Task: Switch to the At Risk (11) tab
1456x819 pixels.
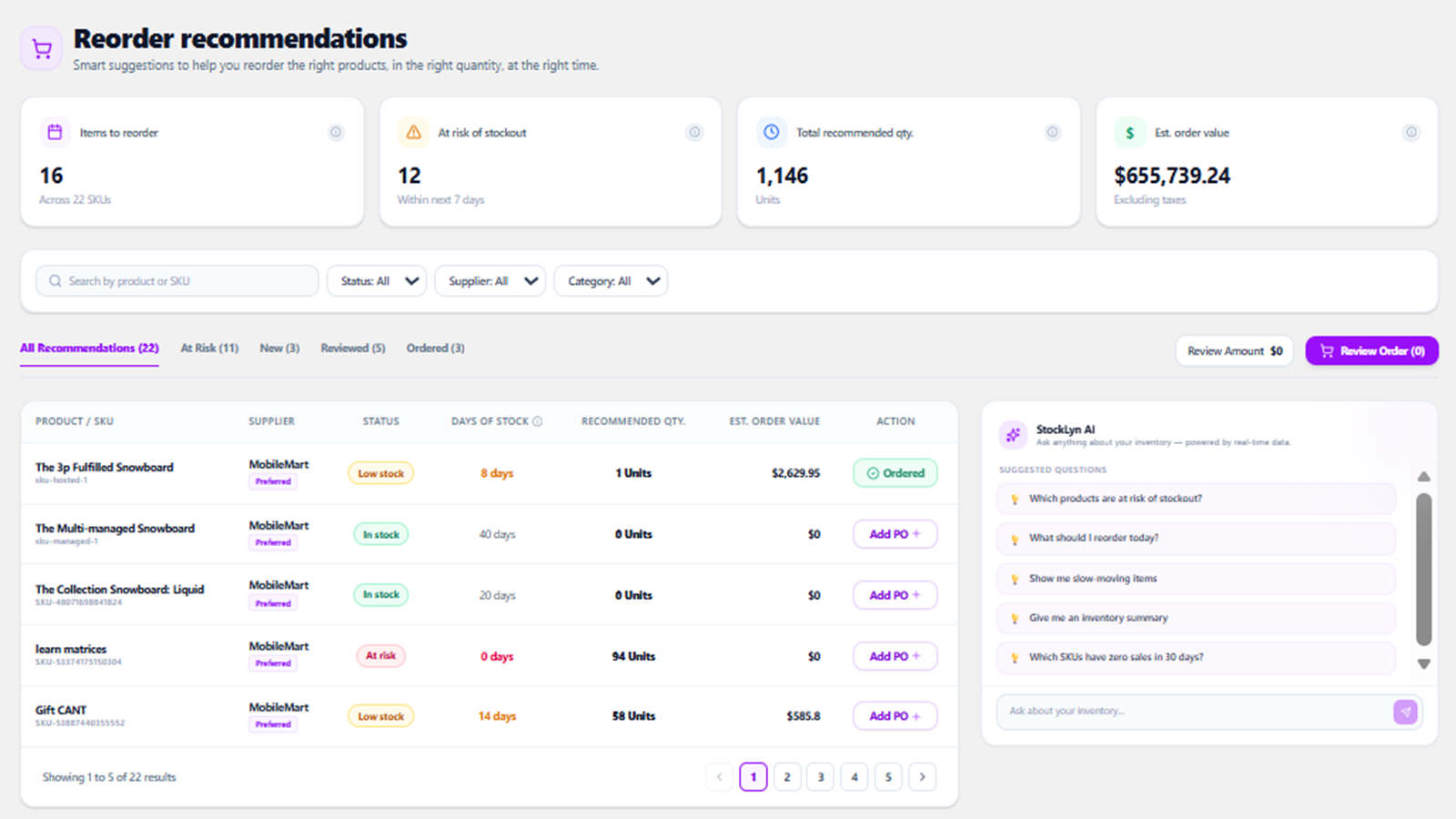Action: 209,349
